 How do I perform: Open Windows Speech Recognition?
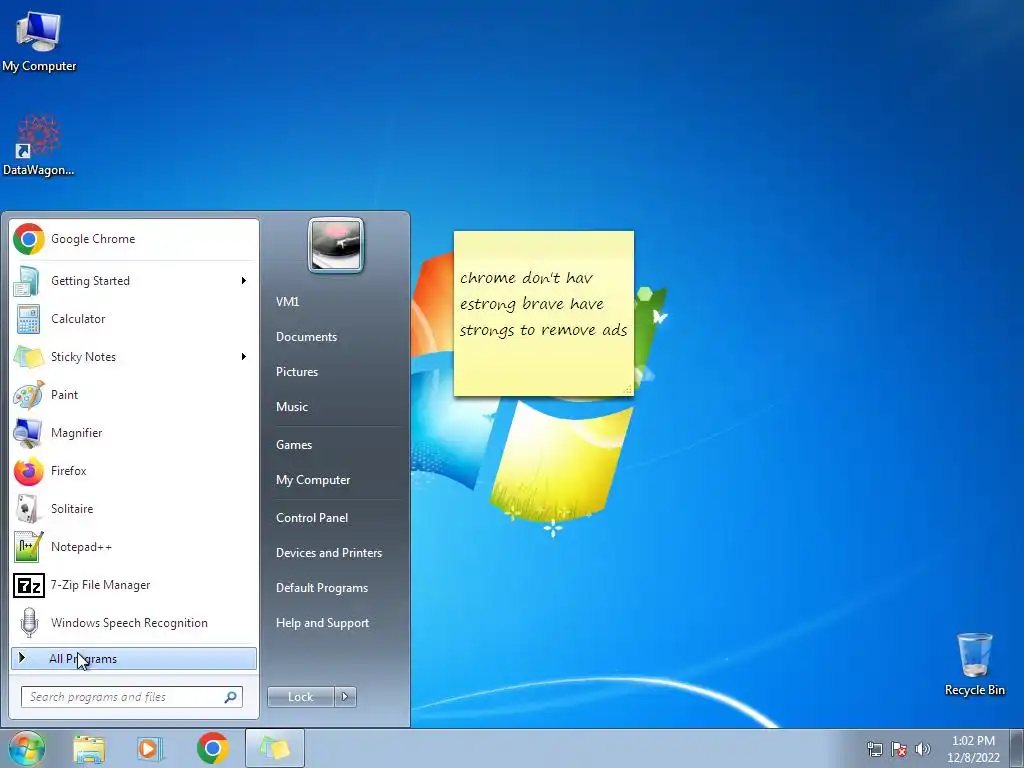[x=134, y=622]
